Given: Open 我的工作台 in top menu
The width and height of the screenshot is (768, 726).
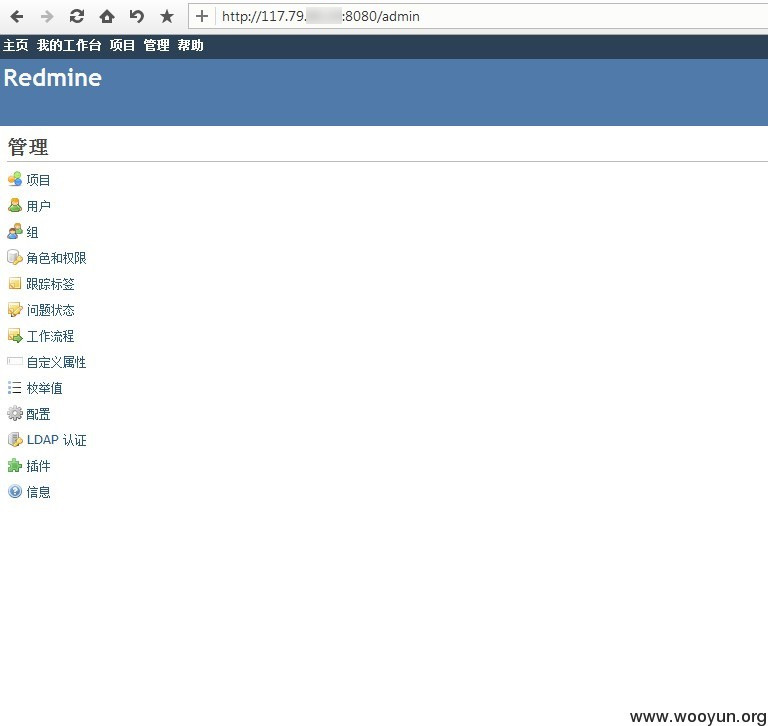Looking at the screenshot, I should [69, 46].
